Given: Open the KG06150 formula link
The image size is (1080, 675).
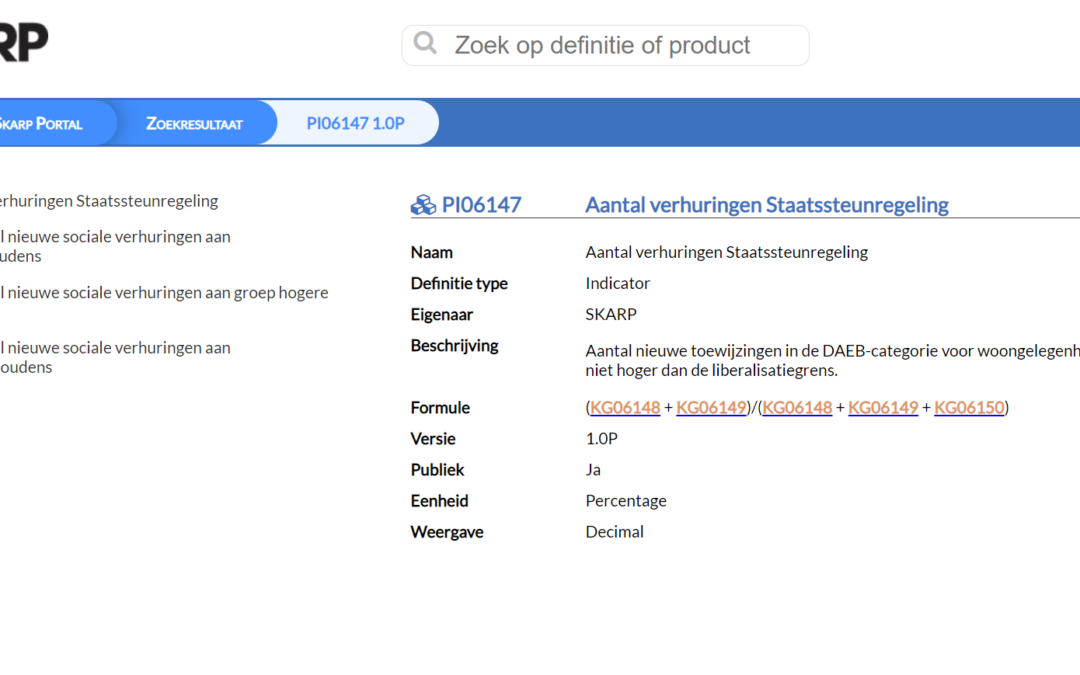Looking at the screenshot, I should pos(969,407).
